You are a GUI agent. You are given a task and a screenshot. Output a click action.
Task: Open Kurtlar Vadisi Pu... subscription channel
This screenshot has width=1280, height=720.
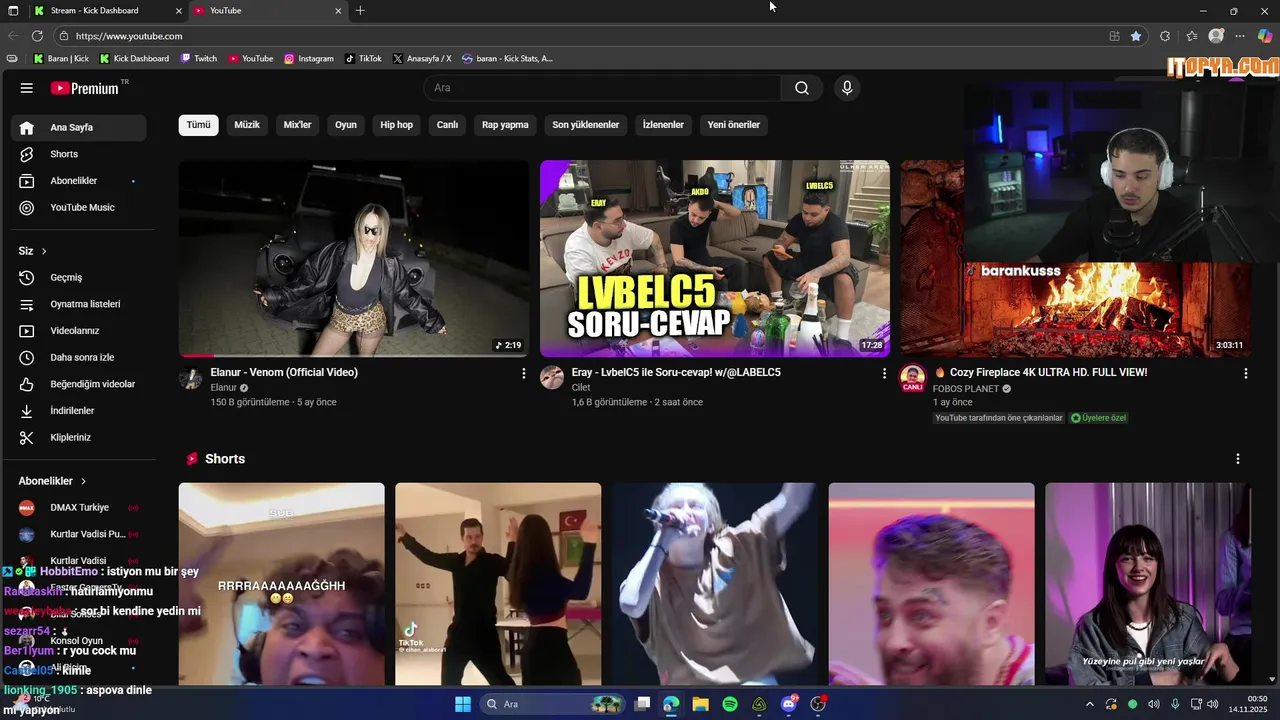79,534
